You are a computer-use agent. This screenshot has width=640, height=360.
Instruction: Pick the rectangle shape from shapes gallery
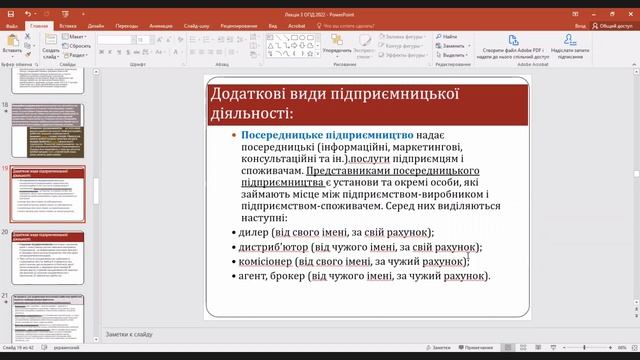pyautogui.click(x=293, y=38)
